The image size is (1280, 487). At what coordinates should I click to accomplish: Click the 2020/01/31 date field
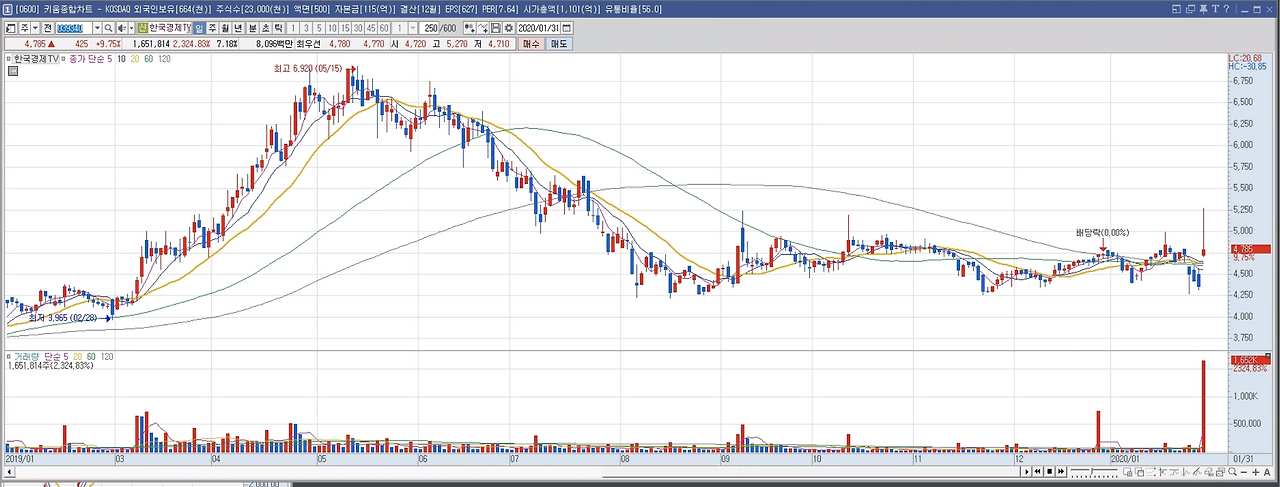click(538, 28)
